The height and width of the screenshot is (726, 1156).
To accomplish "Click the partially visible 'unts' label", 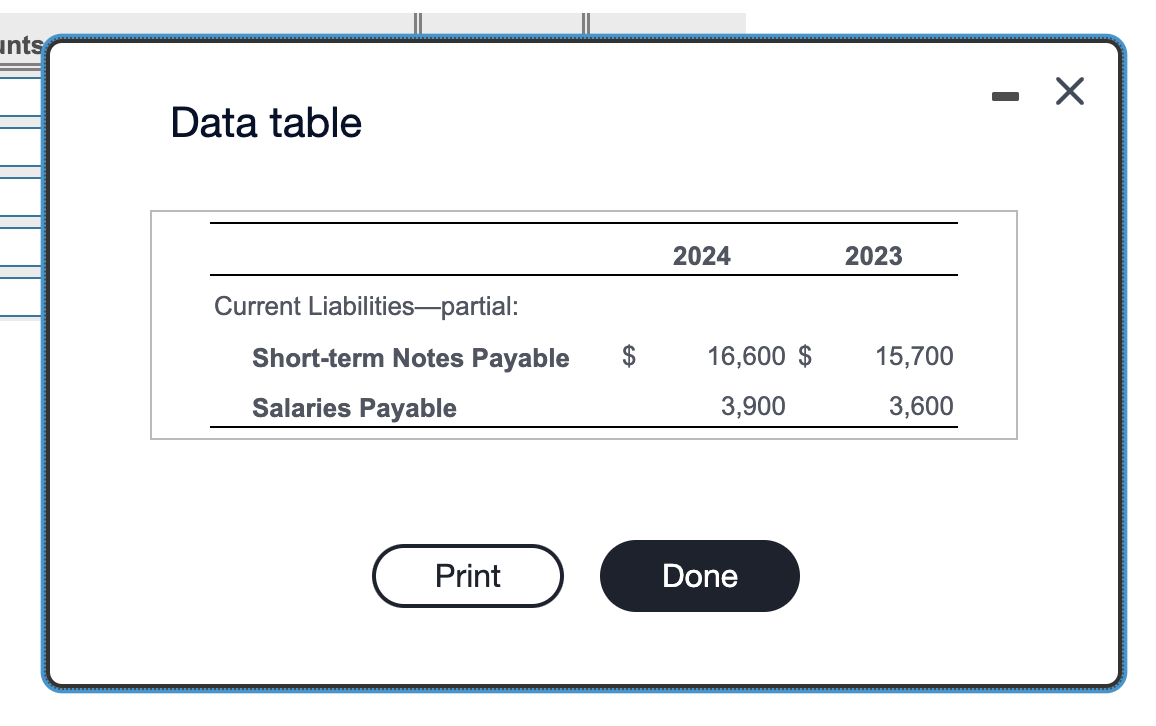I will coord(18,45).
